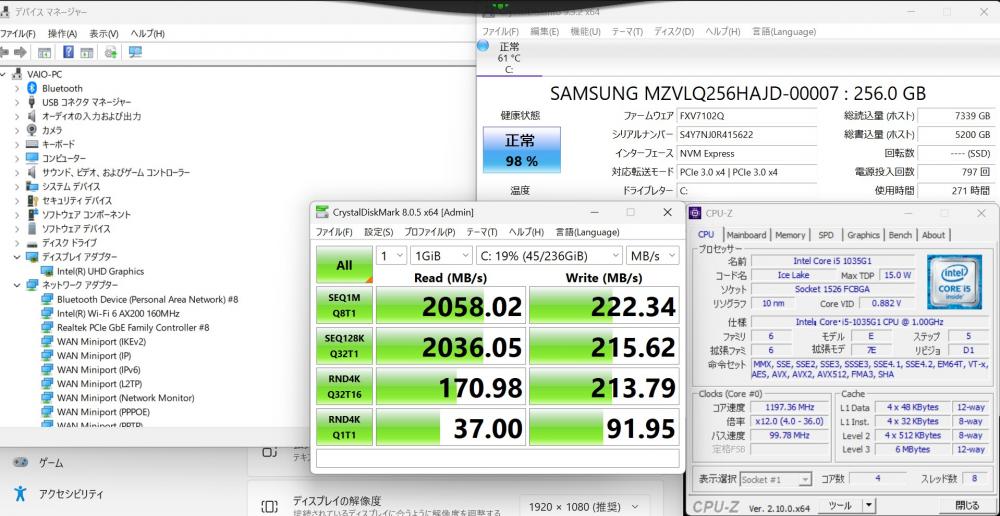The width and height of the screenshot is (1000, 516).
Task: Run the RND4K Q32T16 test button
Action: [x=344, y=386]
